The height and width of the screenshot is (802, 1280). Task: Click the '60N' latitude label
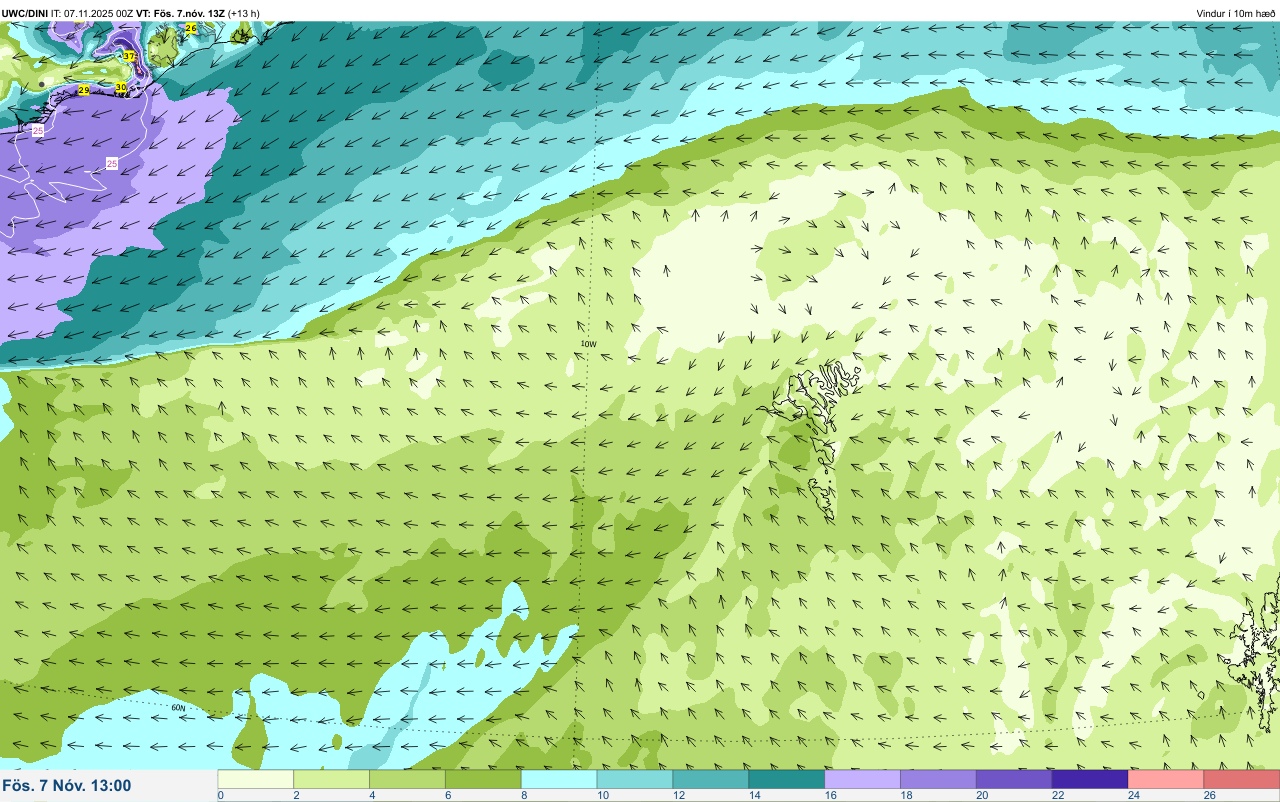tap(178, 707)
